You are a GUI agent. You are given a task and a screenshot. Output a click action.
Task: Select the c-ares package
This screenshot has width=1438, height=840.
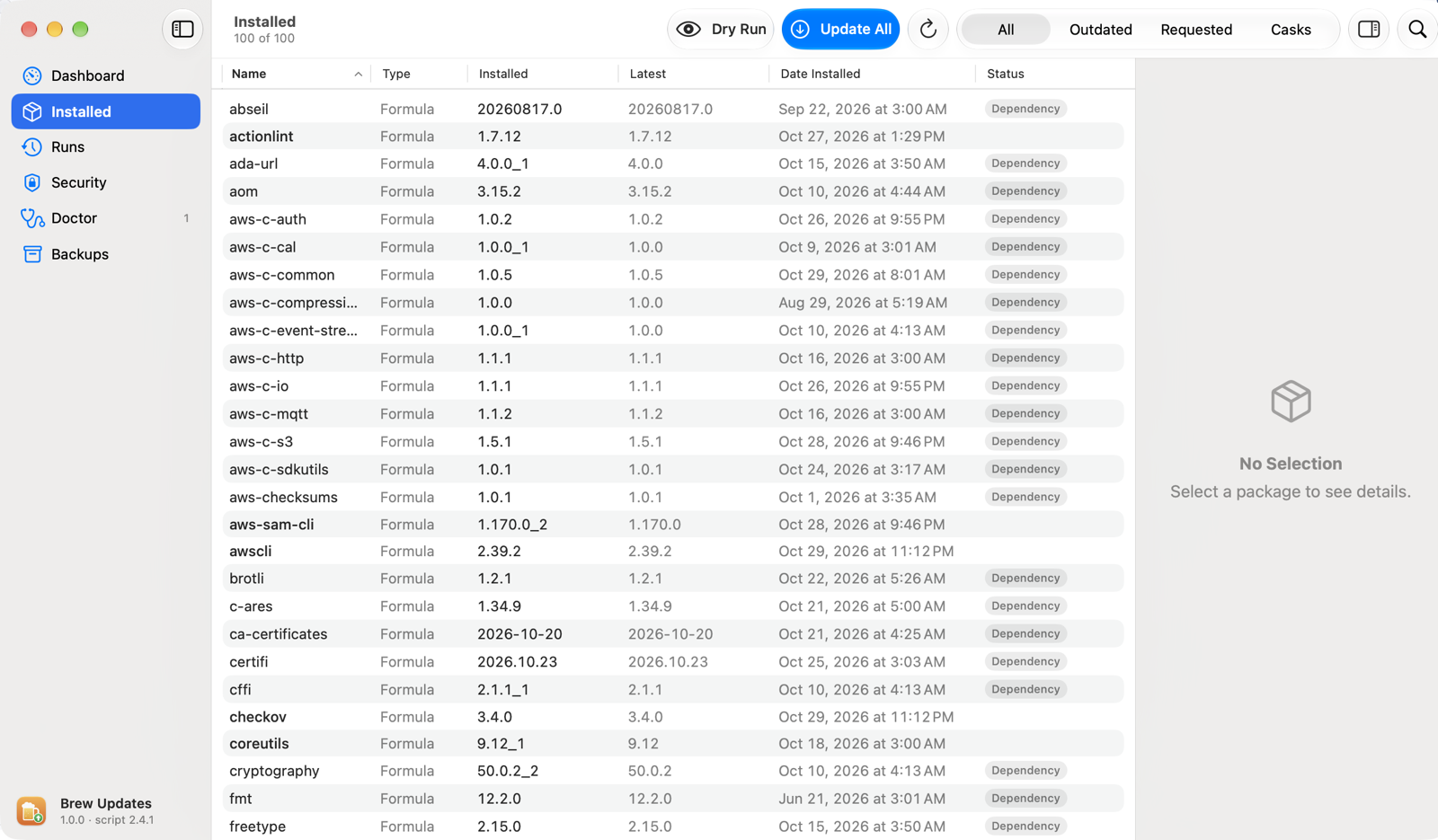click(673, 606)
